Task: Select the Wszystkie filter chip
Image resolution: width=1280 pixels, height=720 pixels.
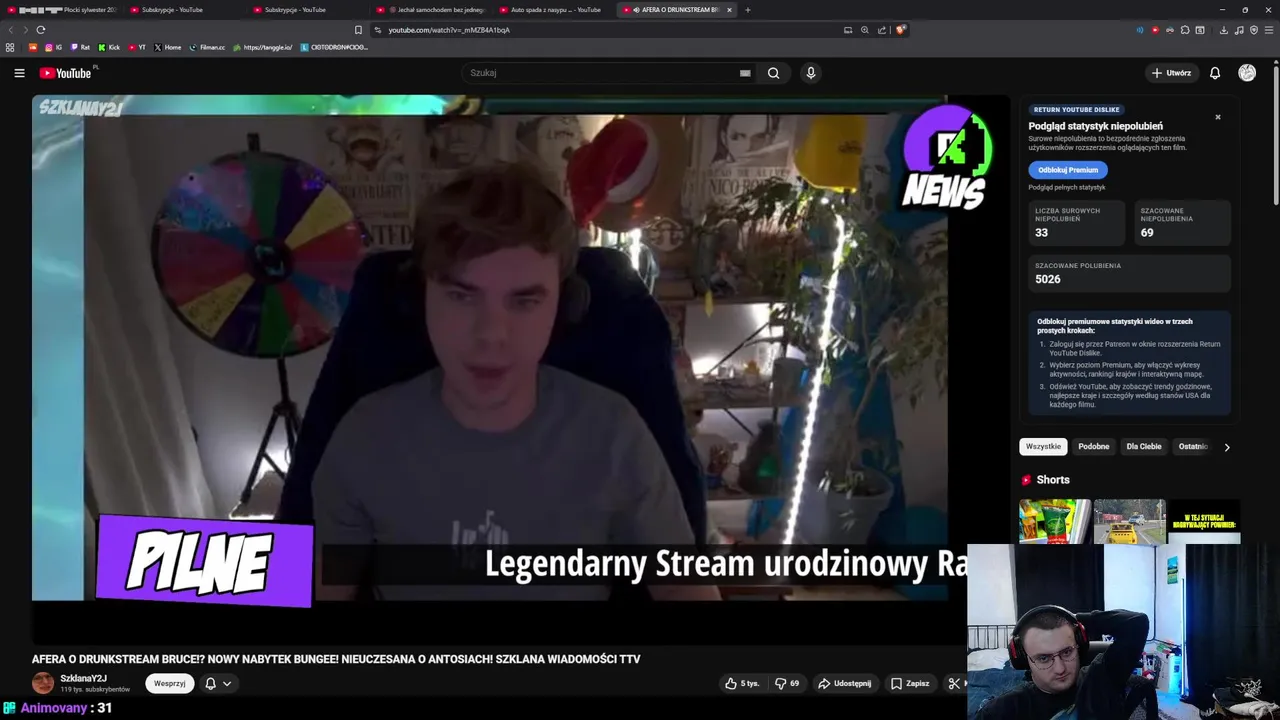Action: pos(1043,447)
